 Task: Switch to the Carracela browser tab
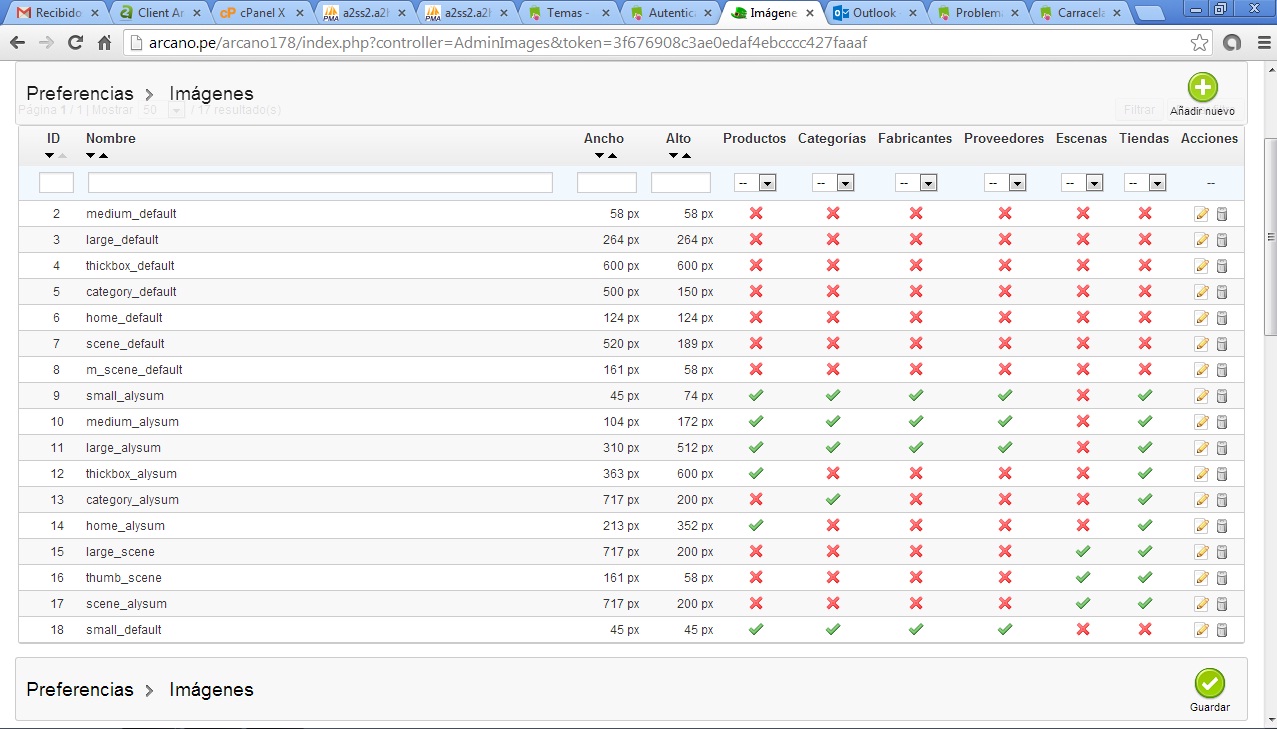tap(1078, 13)
